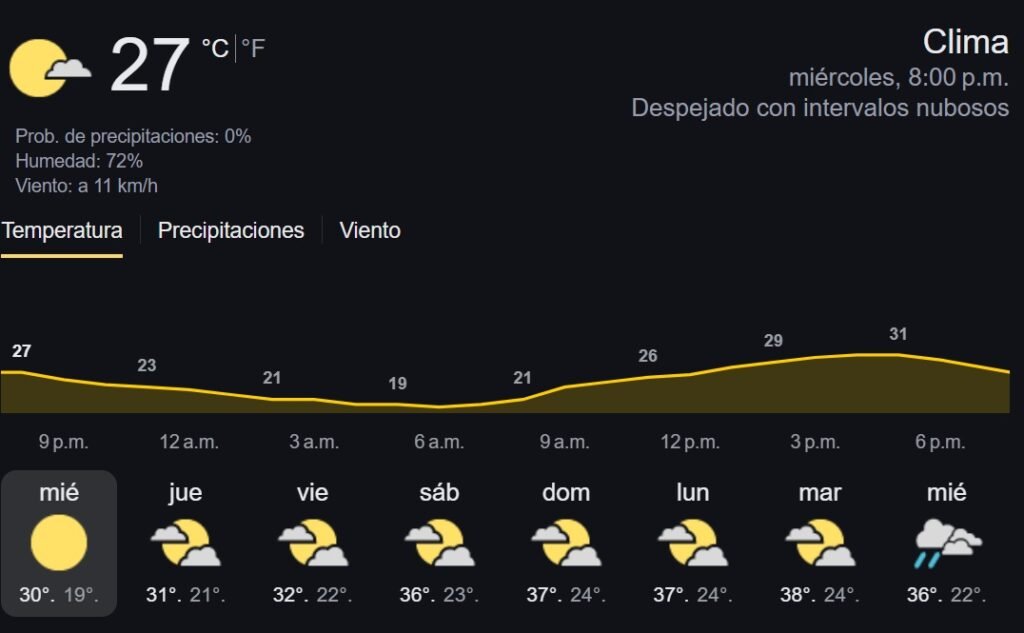The image size is (1024, 633).
Task: Open the Viento tab
Action: [x=370, y=231]
